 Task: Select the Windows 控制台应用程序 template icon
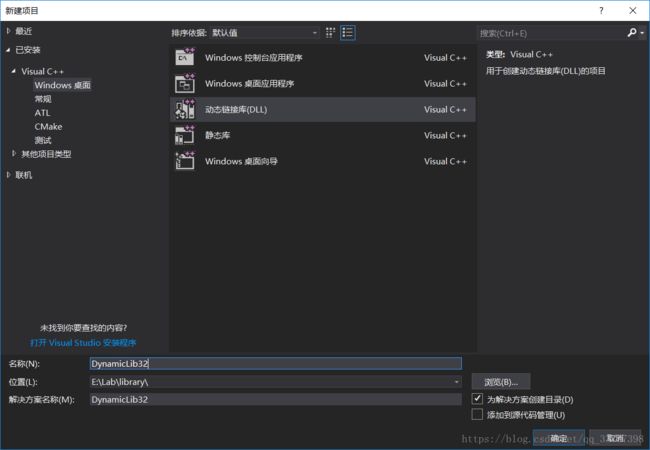(x=185, y=57)
